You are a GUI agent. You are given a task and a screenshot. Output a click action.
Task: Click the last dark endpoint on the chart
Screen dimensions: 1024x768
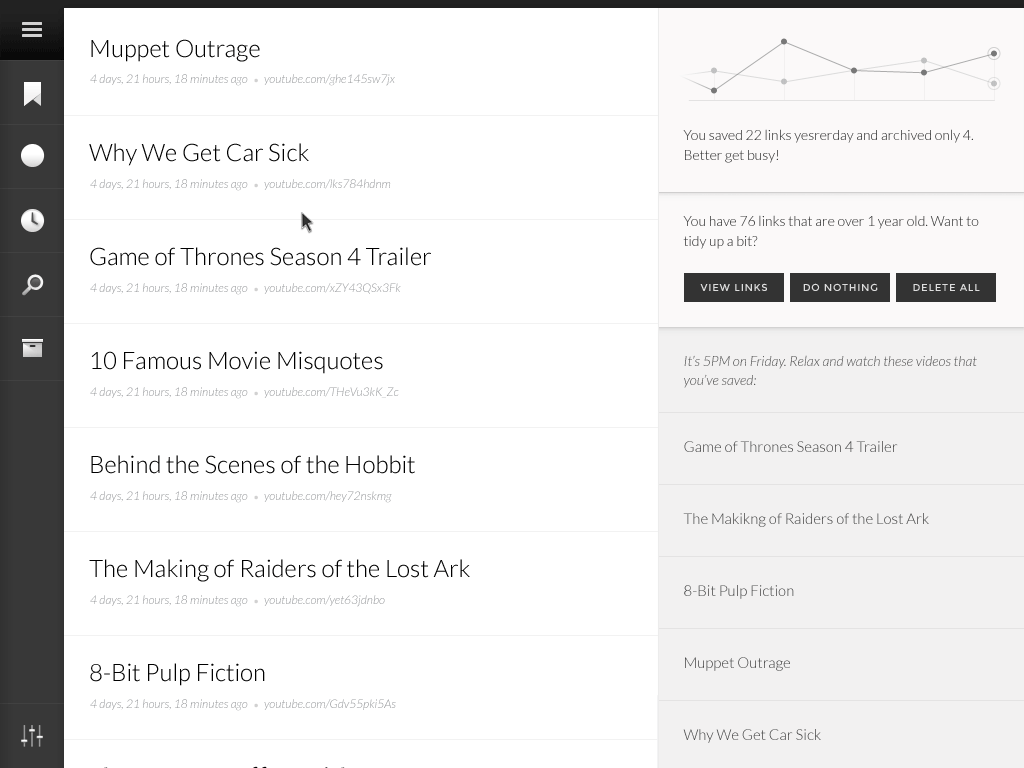993,54
